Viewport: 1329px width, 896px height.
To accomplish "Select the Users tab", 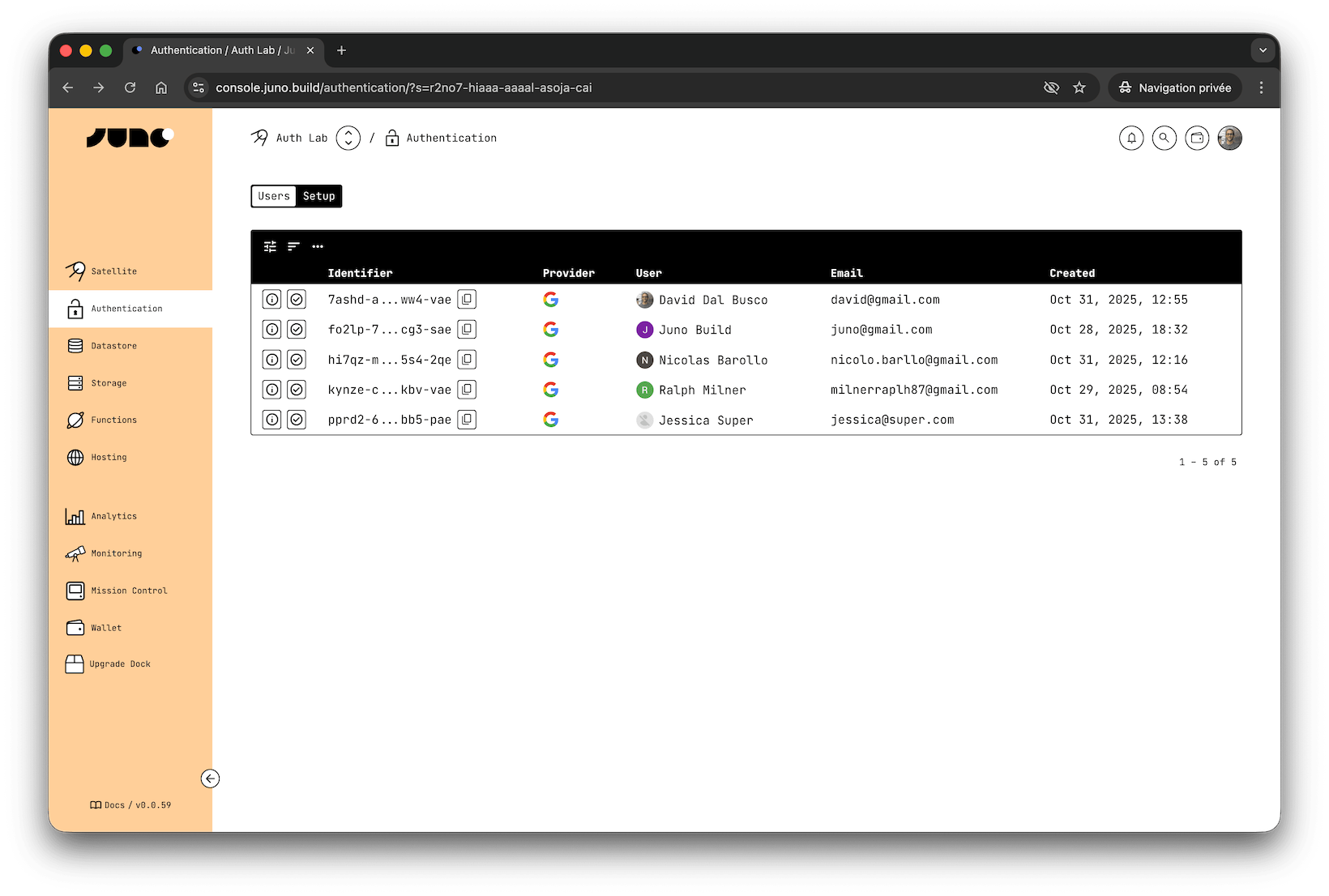I will pos(273,196).
